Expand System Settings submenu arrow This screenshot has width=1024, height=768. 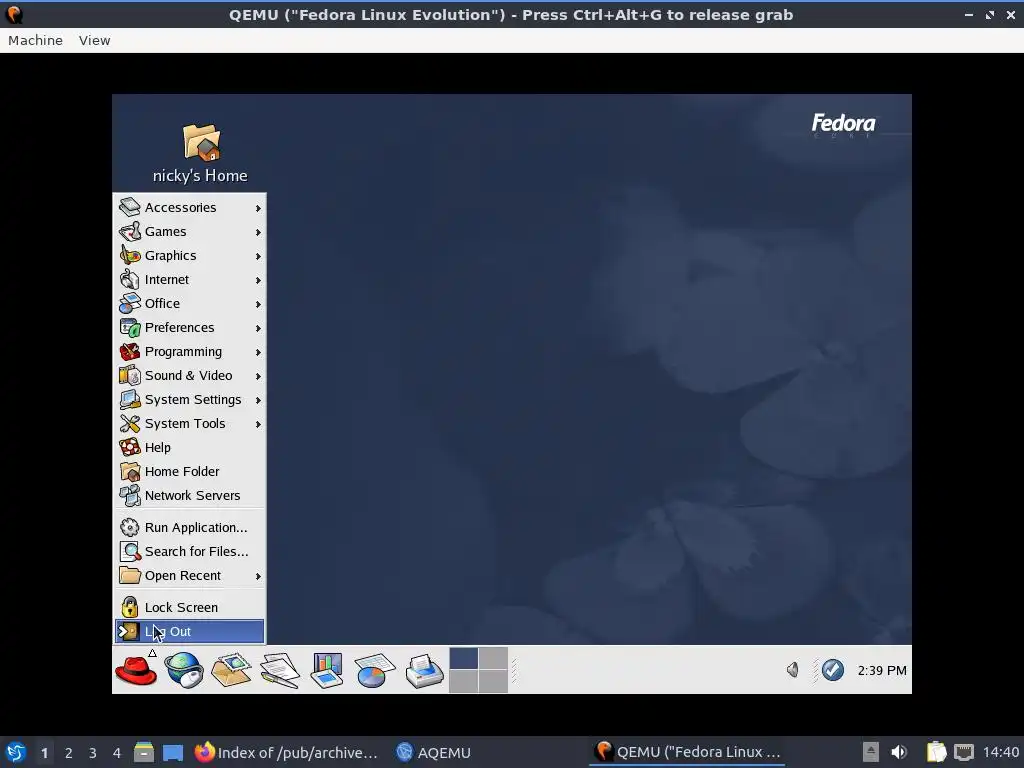[x=259, y=400]
